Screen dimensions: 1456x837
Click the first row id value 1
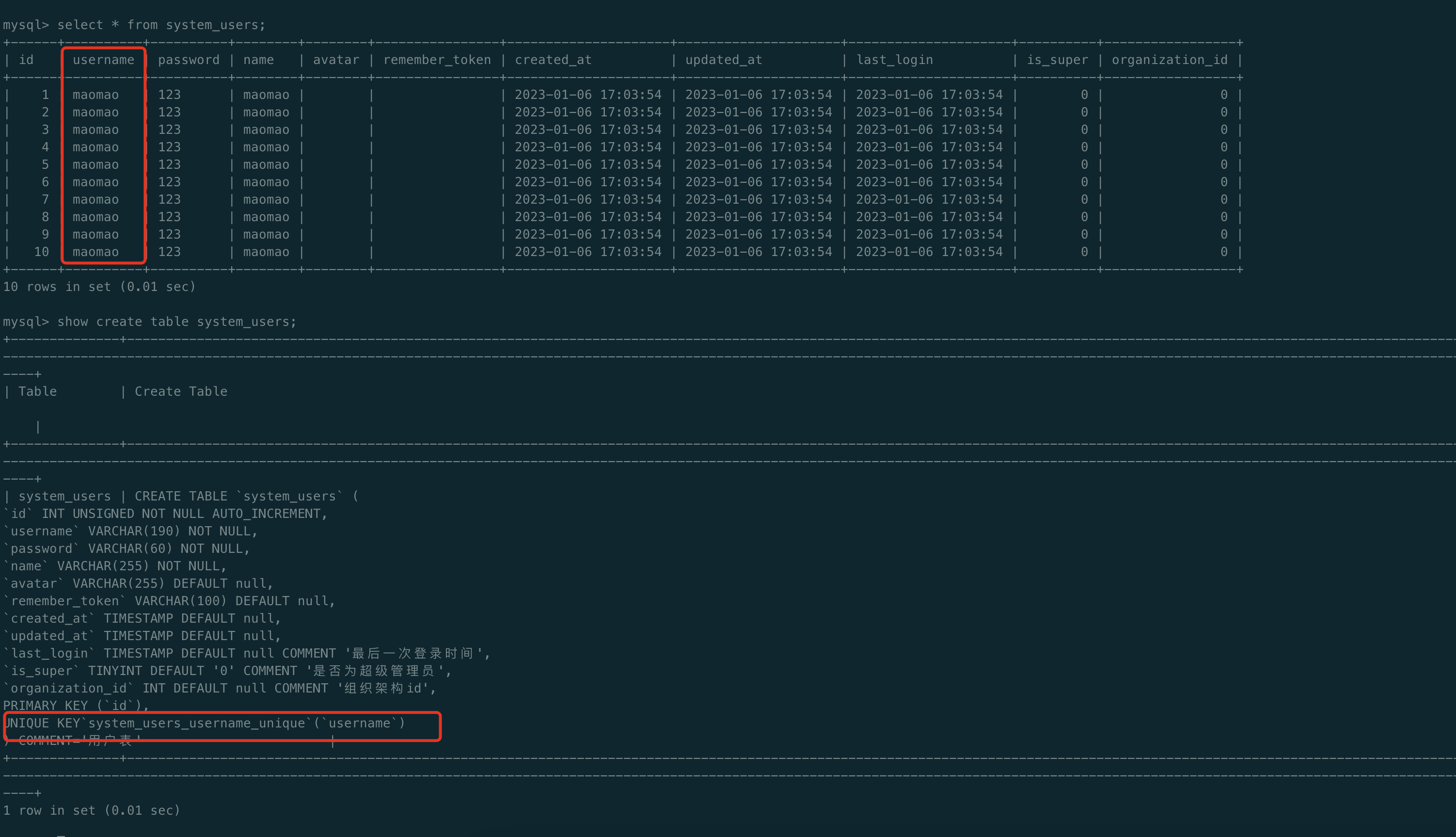pos(45,94)
